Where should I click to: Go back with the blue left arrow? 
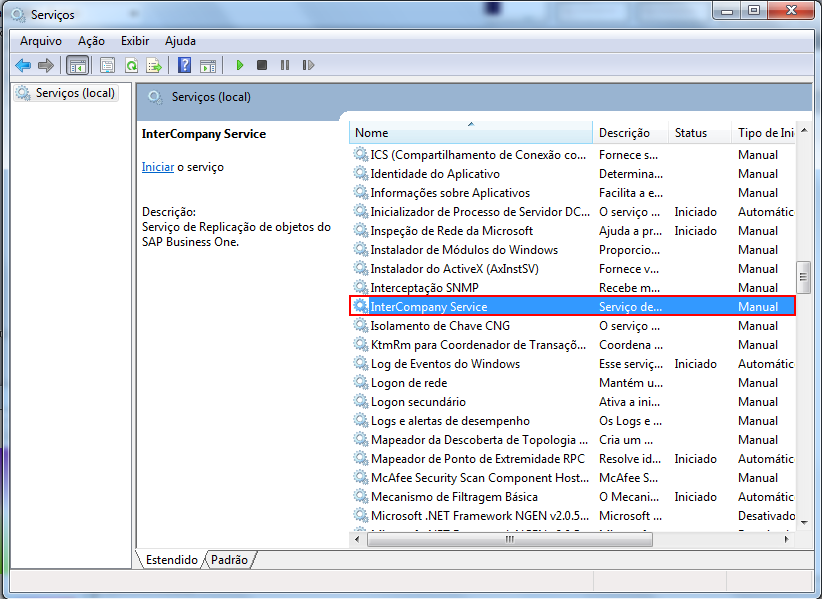coord(23,66)
